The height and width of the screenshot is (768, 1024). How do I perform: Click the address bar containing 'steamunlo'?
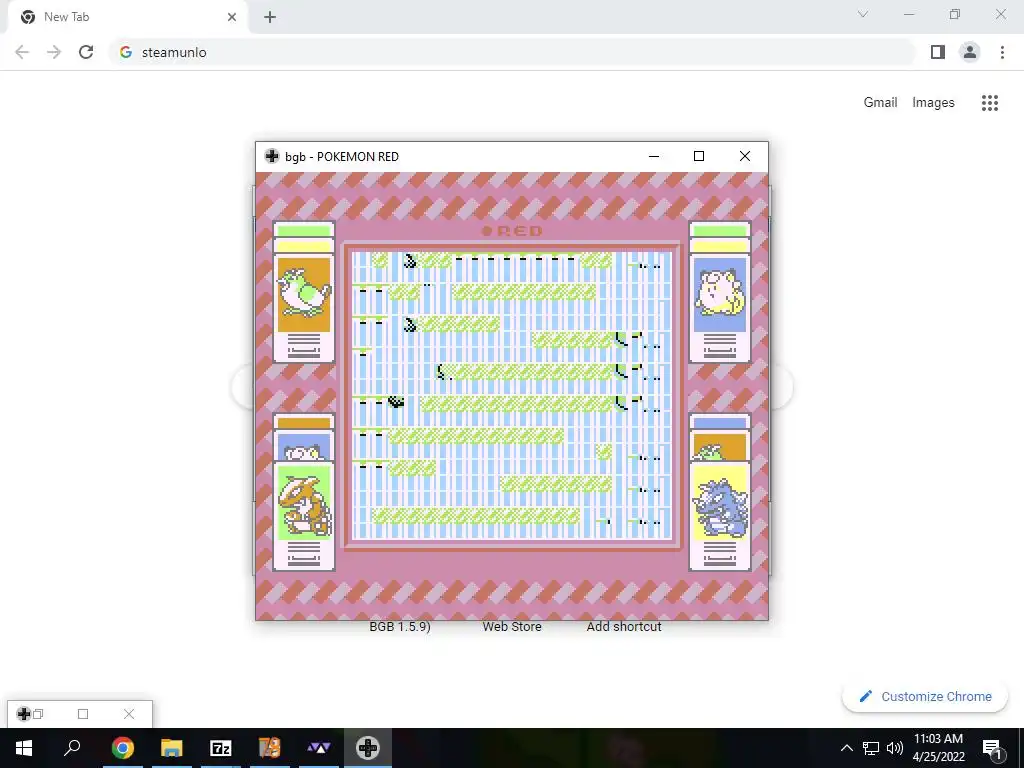[512, 52]
